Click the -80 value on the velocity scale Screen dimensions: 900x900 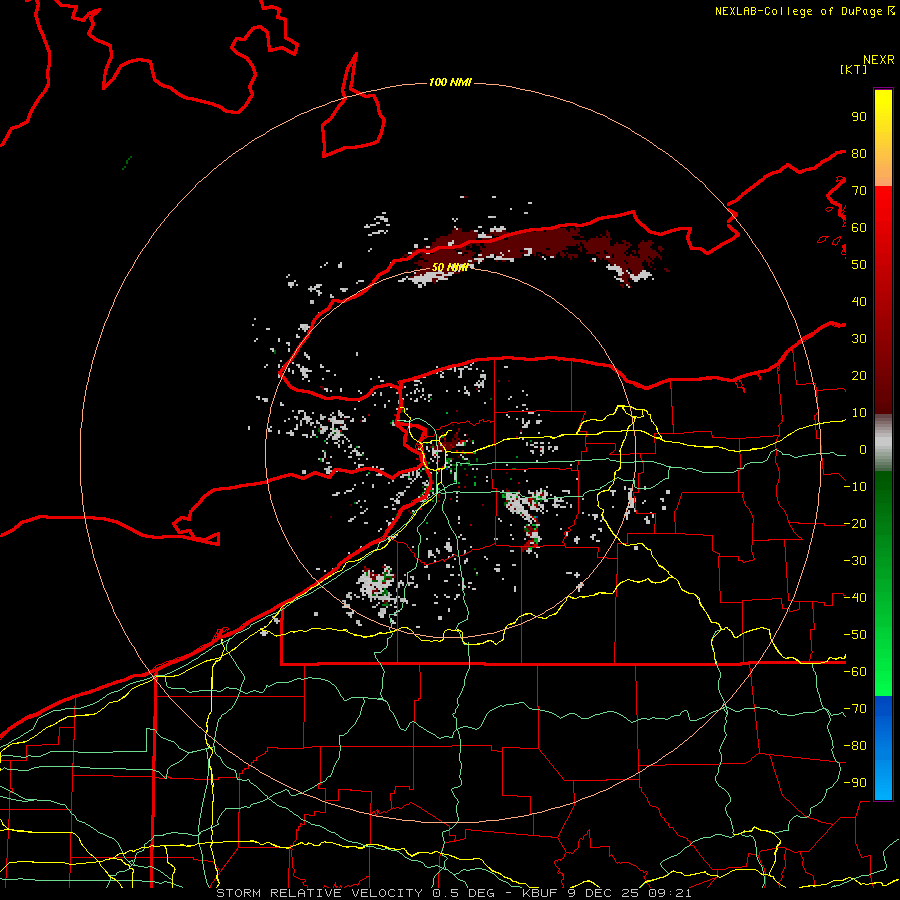(855, 746)
